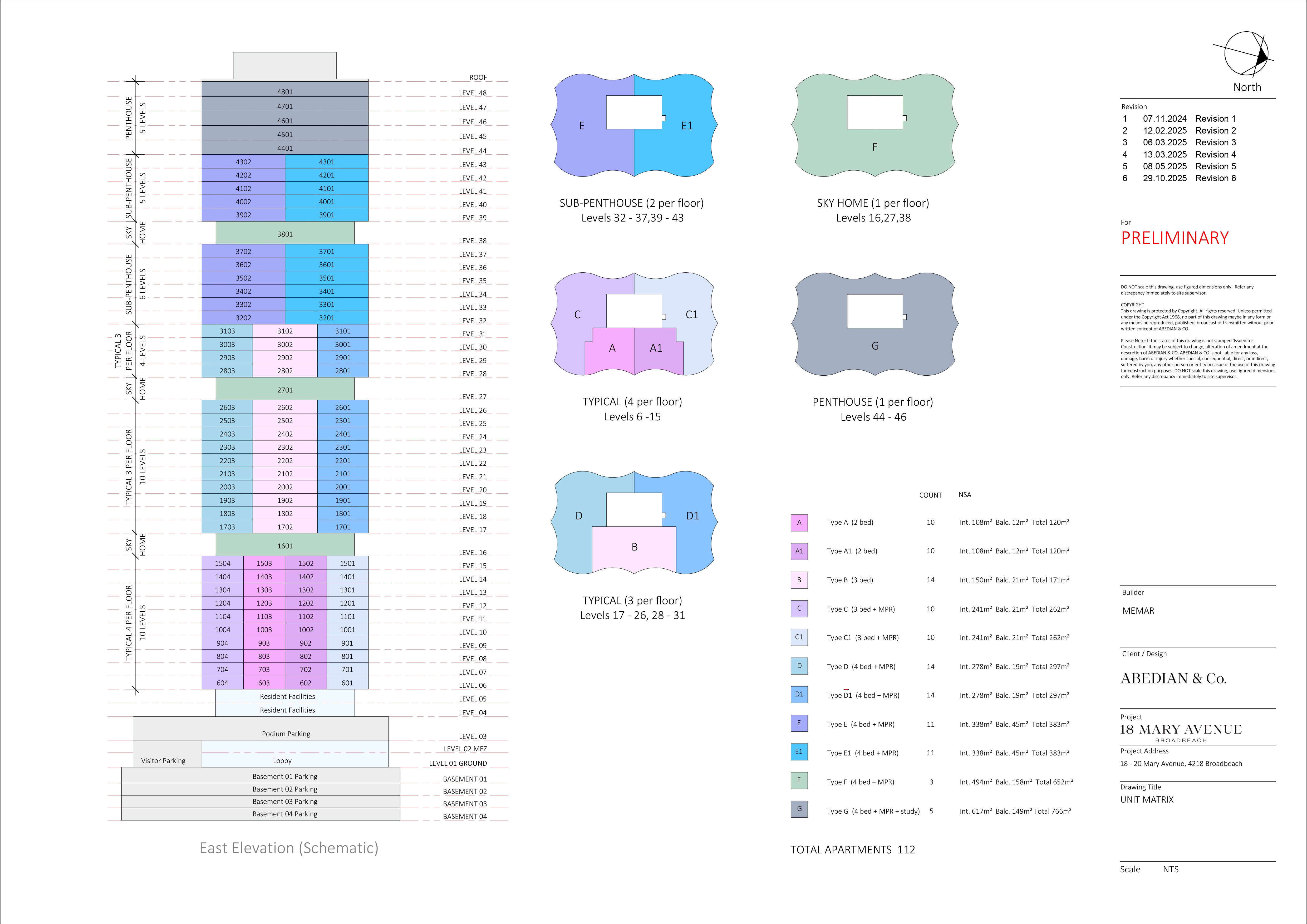This screenshot has width=1307, height=924.
Task: Click unit 4302 in the elevation
Action: tap(243, 162)
